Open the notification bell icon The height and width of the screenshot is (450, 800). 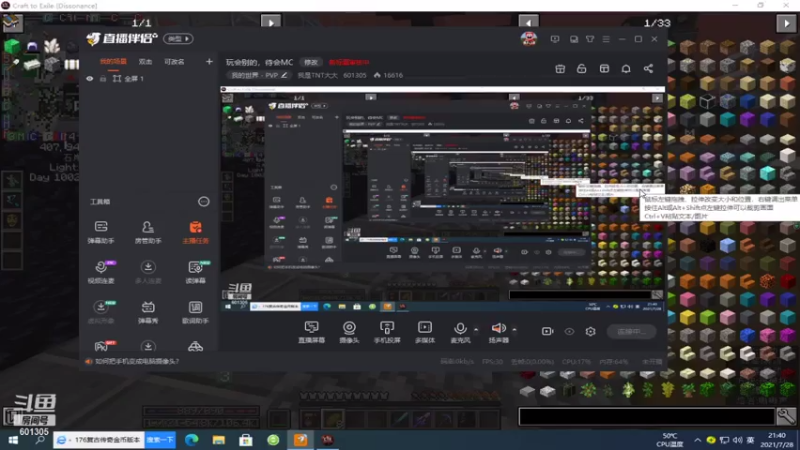(626, 68)
